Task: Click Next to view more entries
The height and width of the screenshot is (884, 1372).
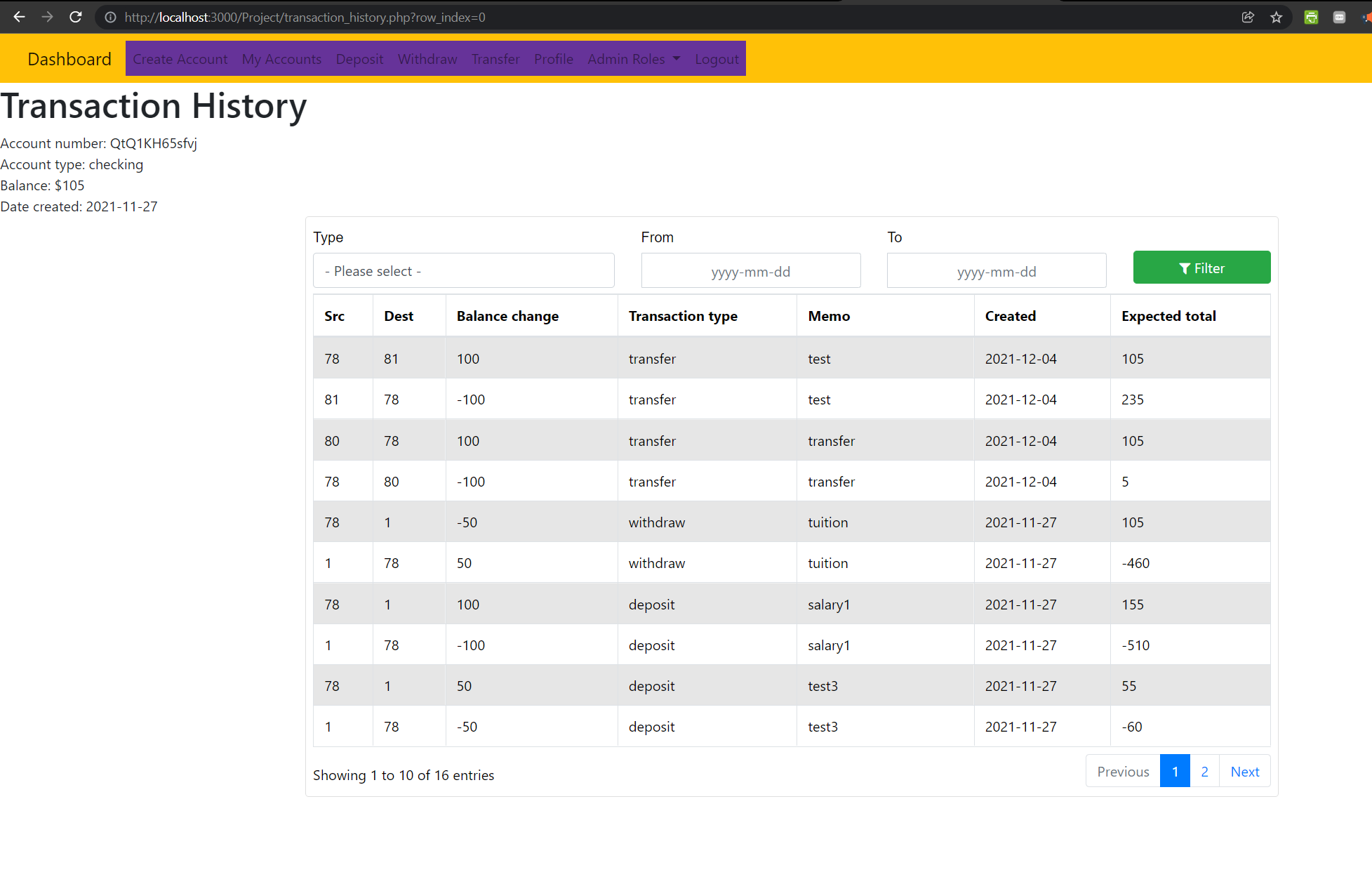Action: [1244, 771]
